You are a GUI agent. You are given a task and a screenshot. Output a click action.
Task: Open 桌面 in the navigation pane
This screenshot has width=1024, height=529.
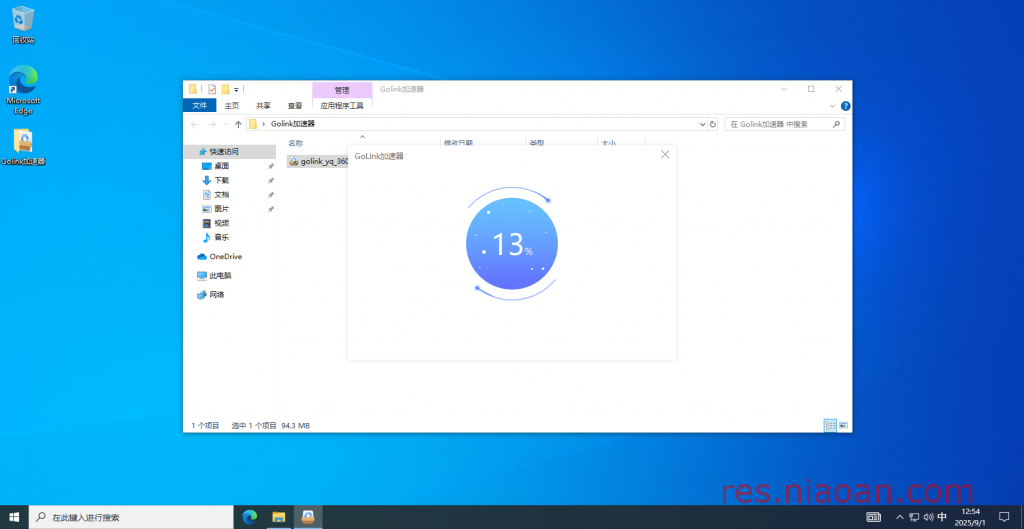221,166
